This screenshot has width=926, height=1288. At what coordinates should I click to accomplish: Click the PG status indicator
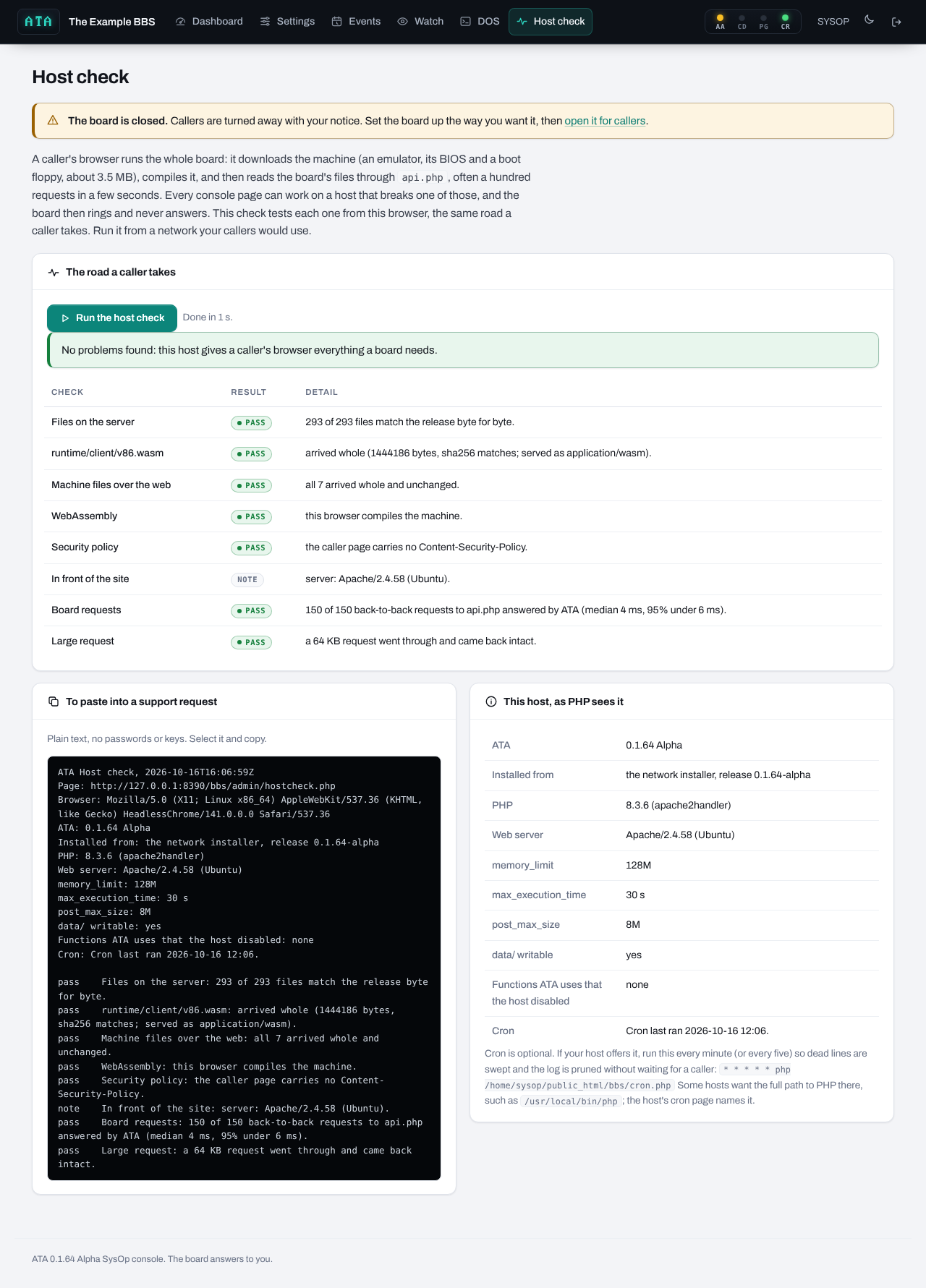tap(763, 22)
